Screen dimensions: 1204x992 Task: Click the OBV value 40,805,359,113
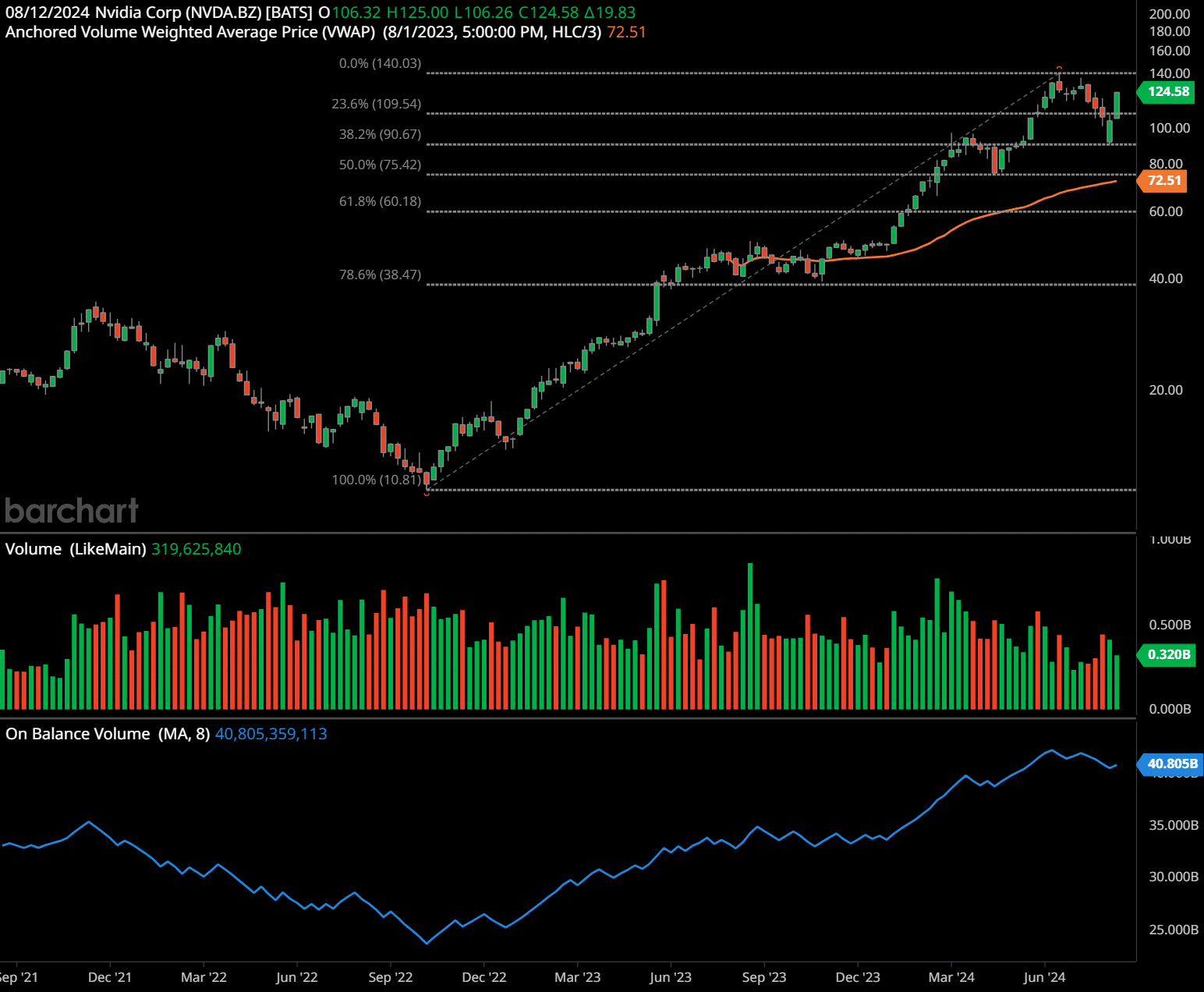coord(271,734)
